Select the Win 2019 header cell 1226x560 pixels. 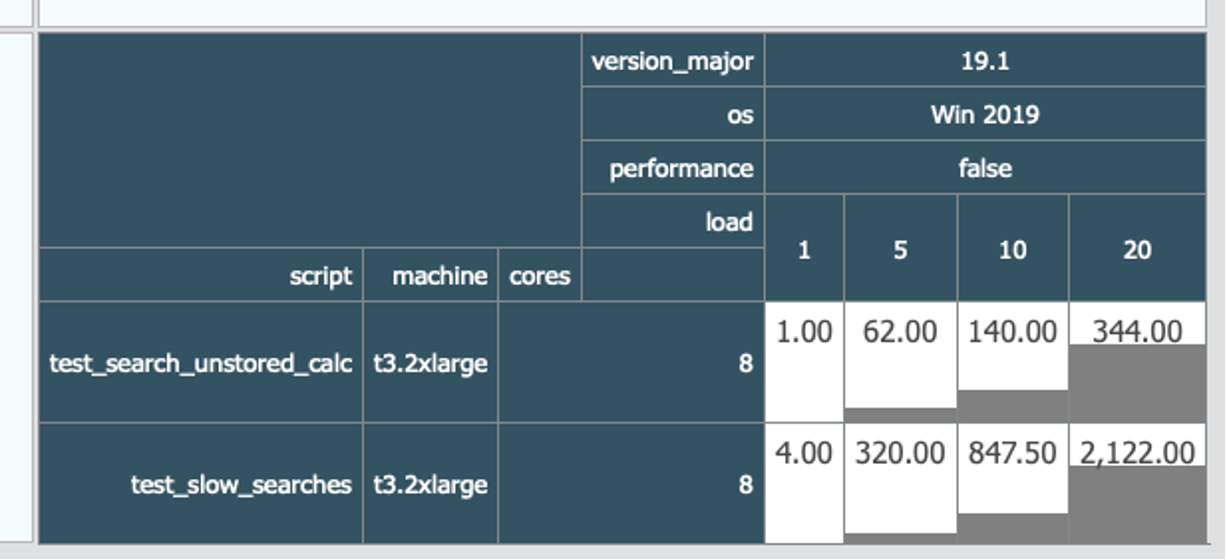(985, 114)
